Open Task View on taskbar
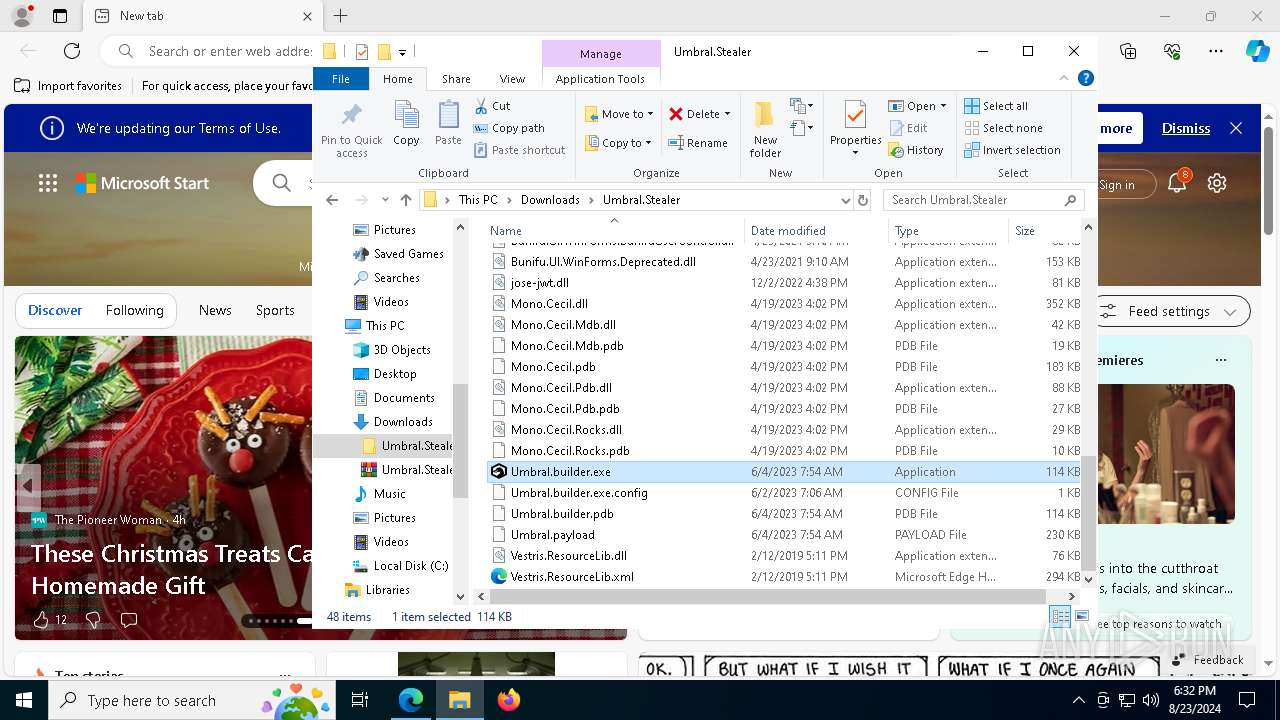This screenshot has height=720, width=1280. pyautogui.click(x=360, y=700)
